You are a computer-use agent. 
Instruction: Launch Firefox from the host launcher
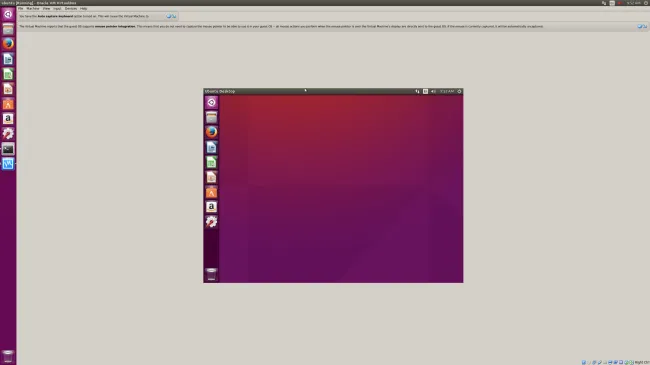[x=8, y=44]
